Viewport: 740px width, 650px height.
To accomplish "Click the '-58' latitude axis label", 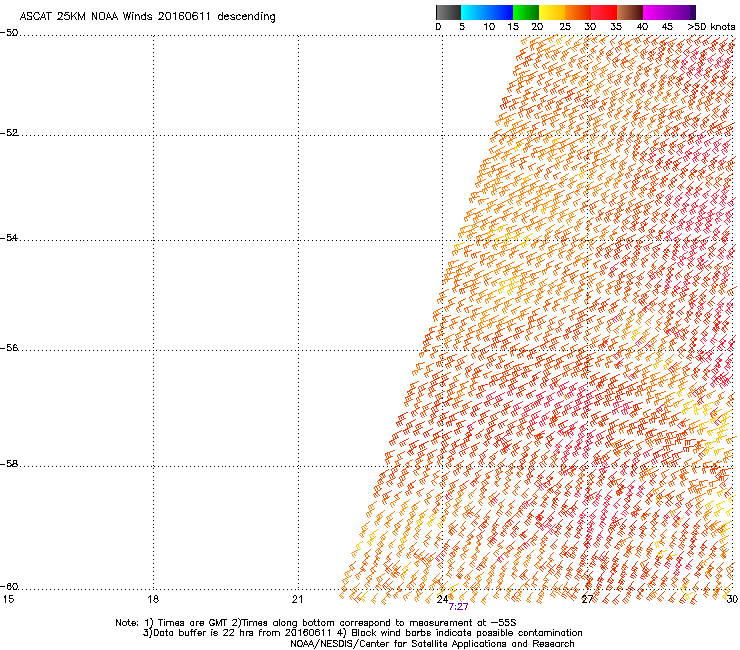I will [9, 464].
